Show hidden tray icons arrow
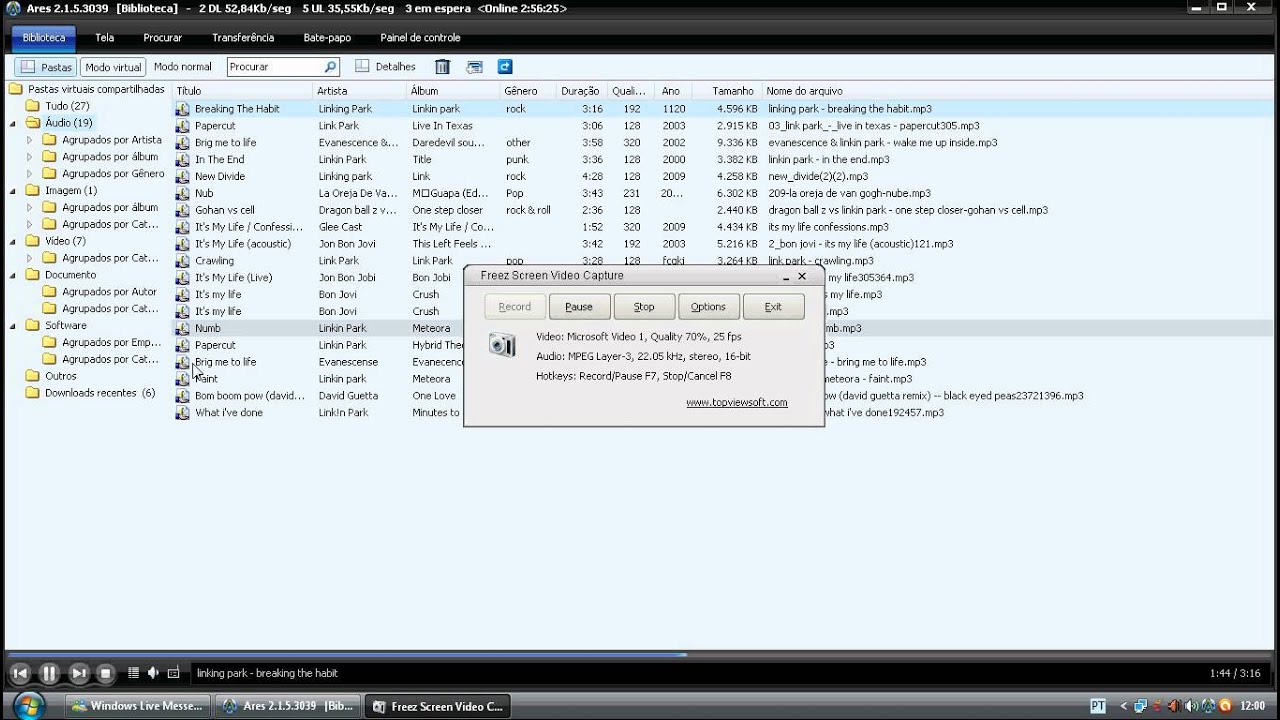 coord(1124,706)
